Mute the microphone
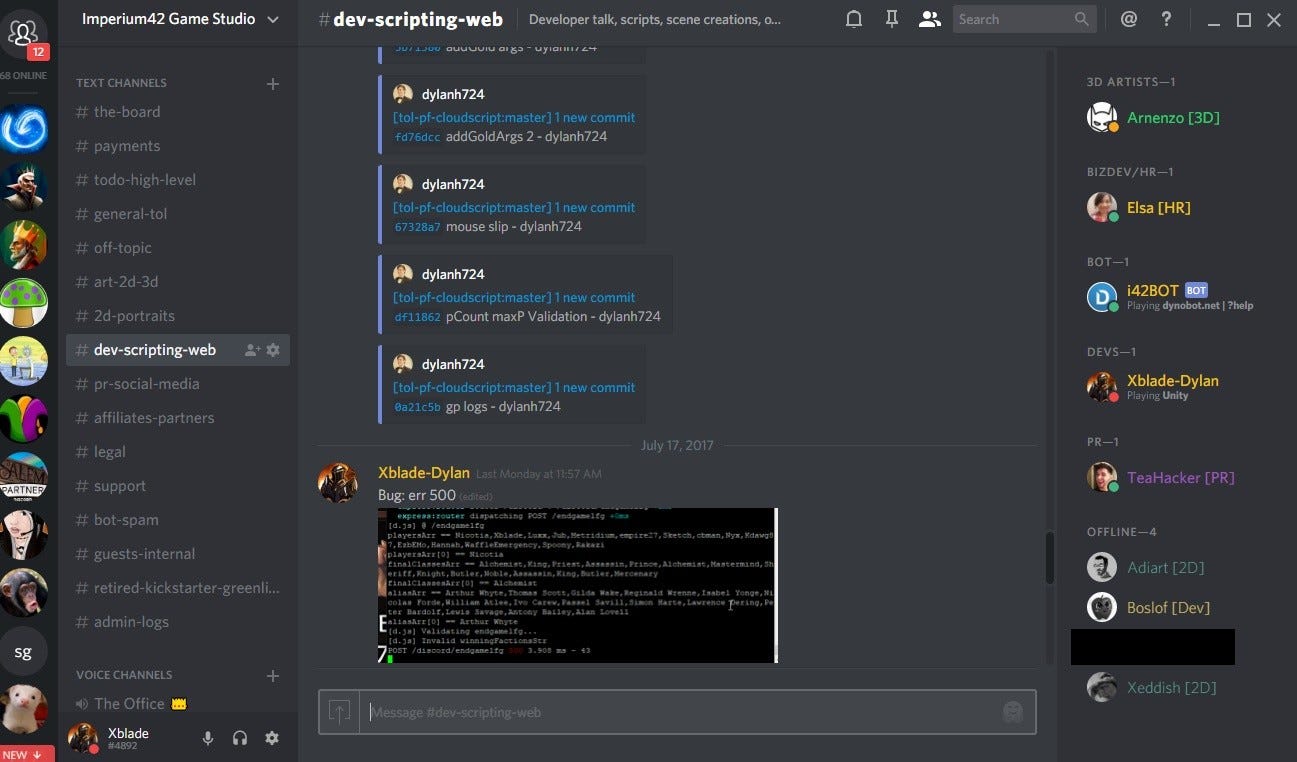 [x=208, y=738]
